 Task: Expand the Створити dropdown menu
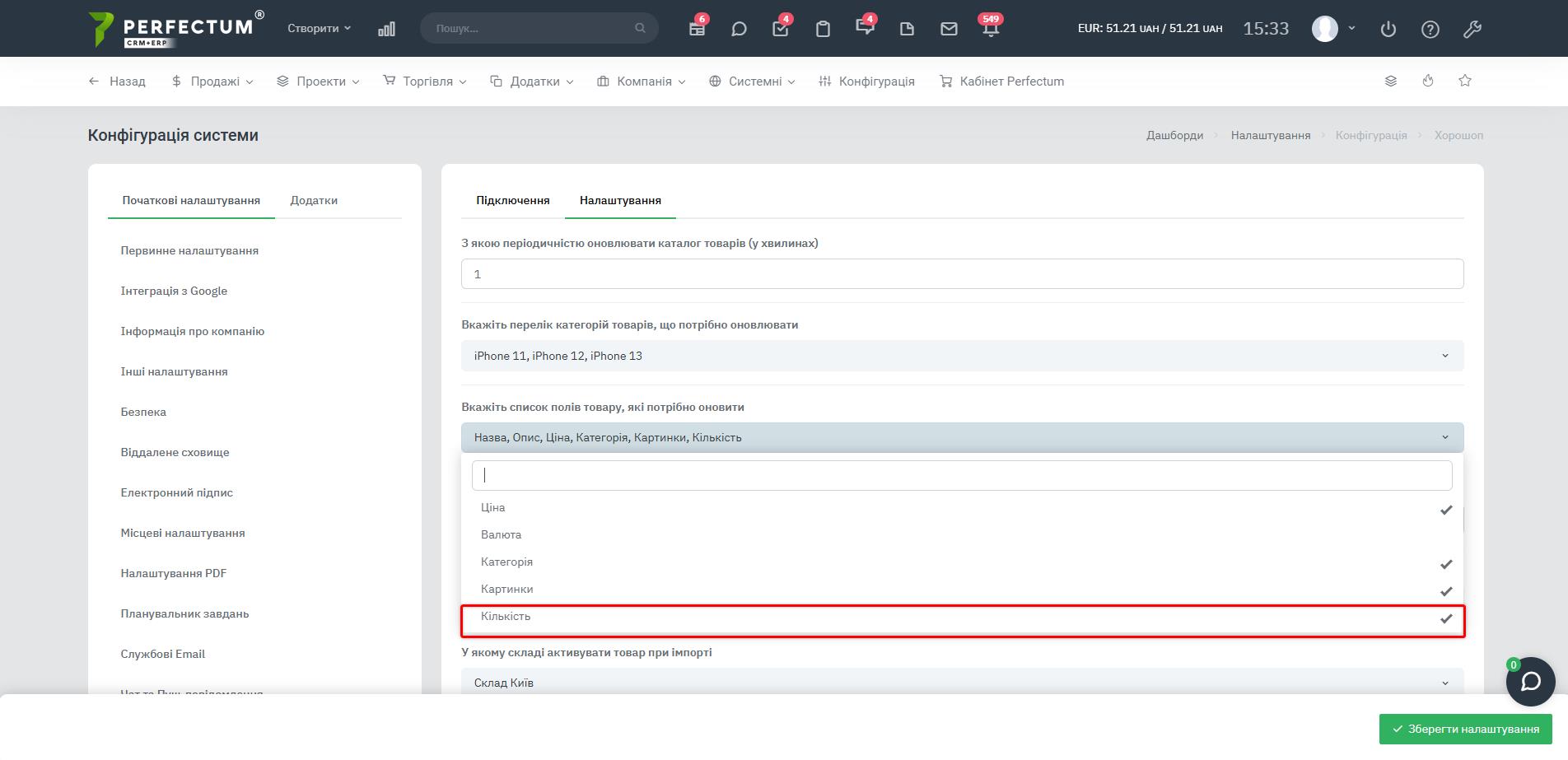[319, 28]
